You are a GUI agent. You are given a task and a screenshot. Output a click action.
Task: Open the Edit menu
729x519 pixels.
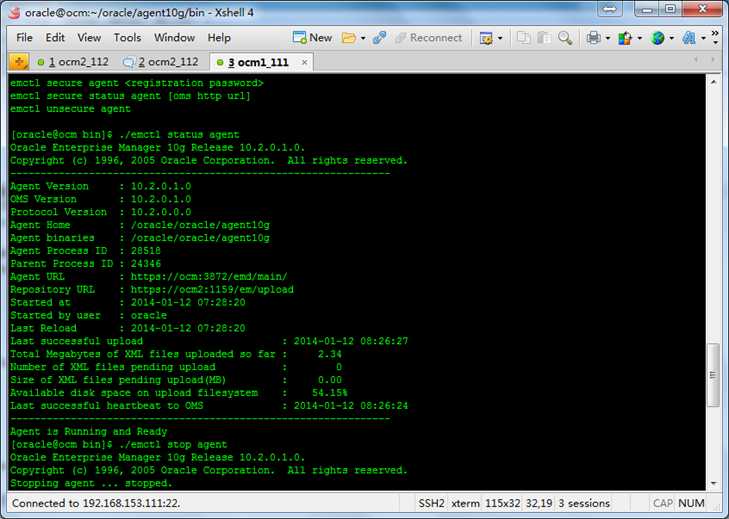[x=55, y=38]
